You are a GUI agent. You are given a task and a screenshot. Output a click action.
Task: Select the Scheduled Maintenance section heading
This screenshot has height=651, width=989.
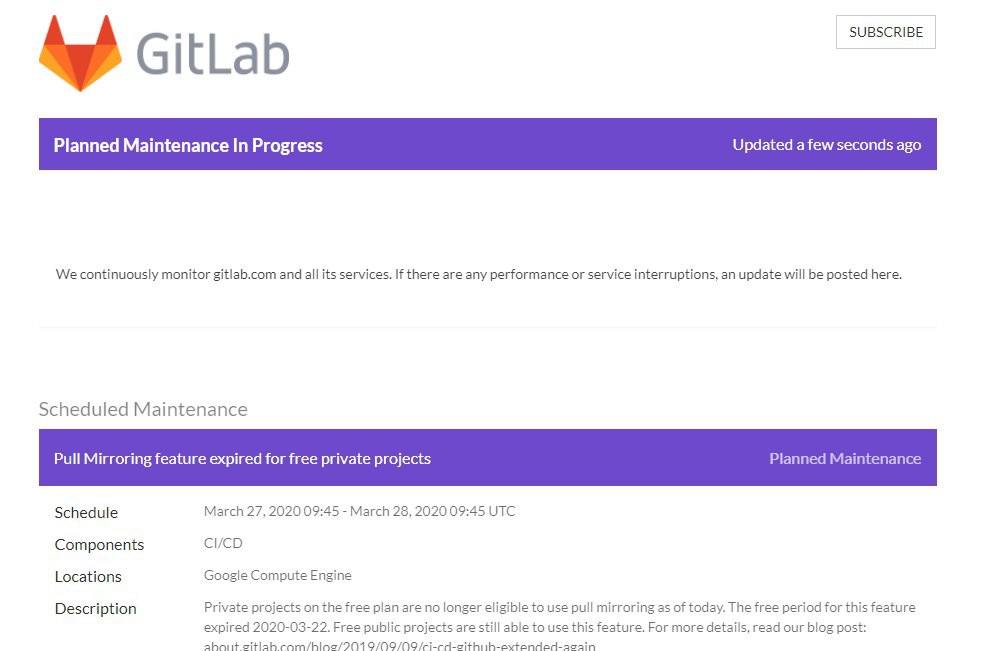tap(143, 409)
